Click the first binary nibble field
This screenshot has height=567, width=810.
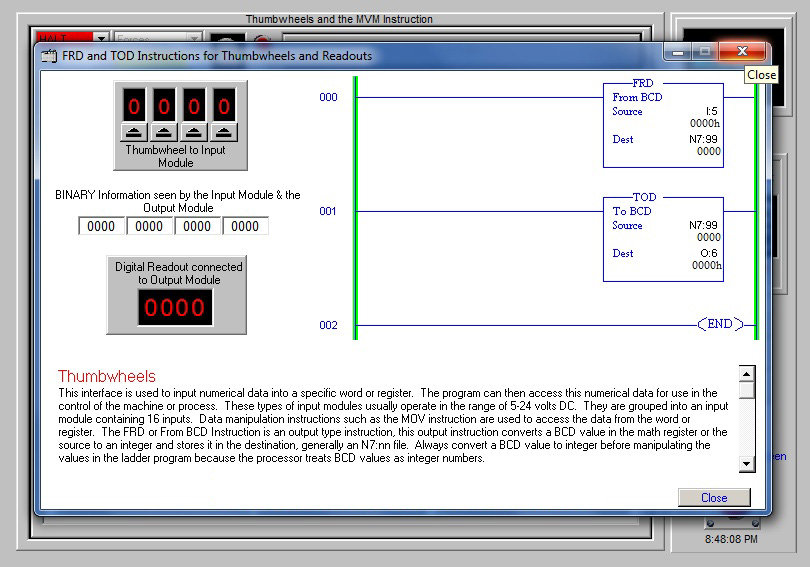pyautogui.click(x=101, y=227)
